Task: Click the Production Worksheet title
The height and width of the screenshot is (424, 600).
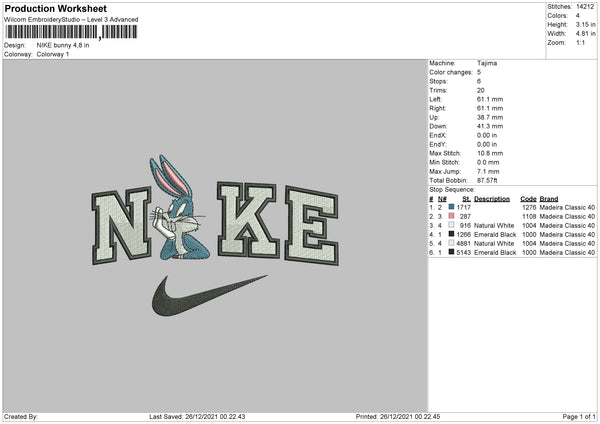Action: 48,8
